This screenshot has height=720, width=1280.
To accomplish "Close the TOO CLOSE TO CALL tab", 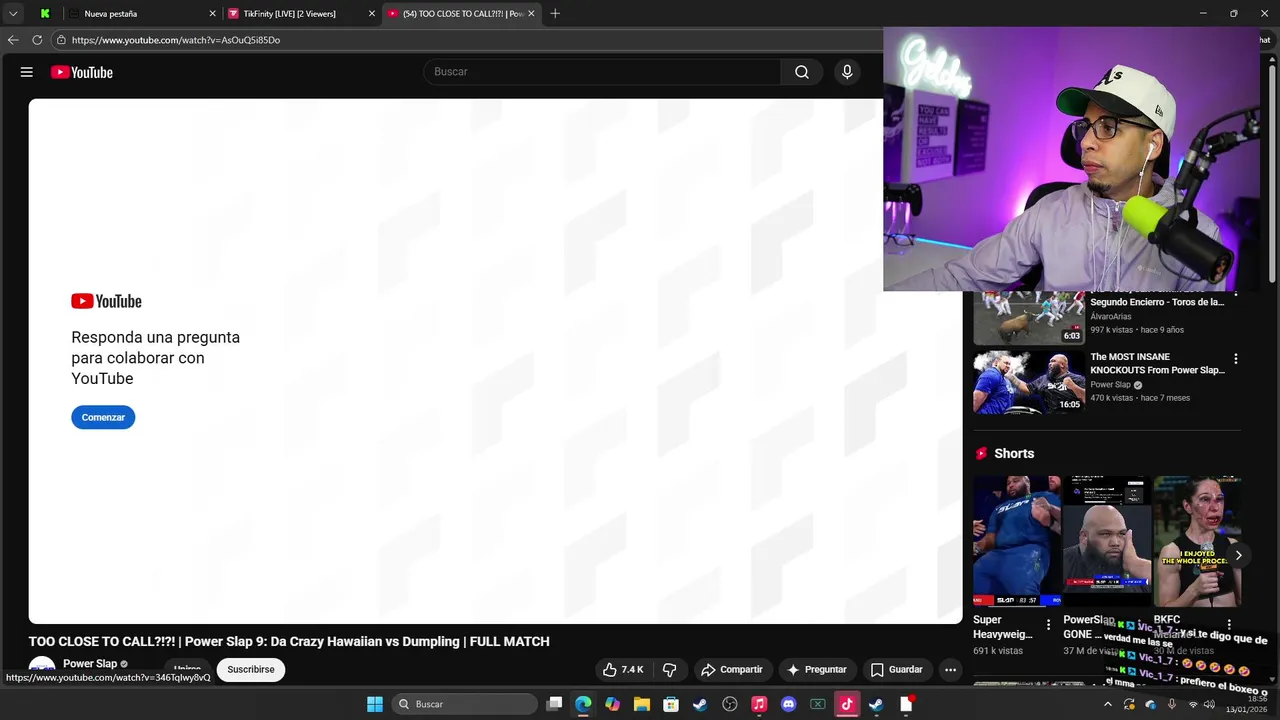I will click(531, 13).
